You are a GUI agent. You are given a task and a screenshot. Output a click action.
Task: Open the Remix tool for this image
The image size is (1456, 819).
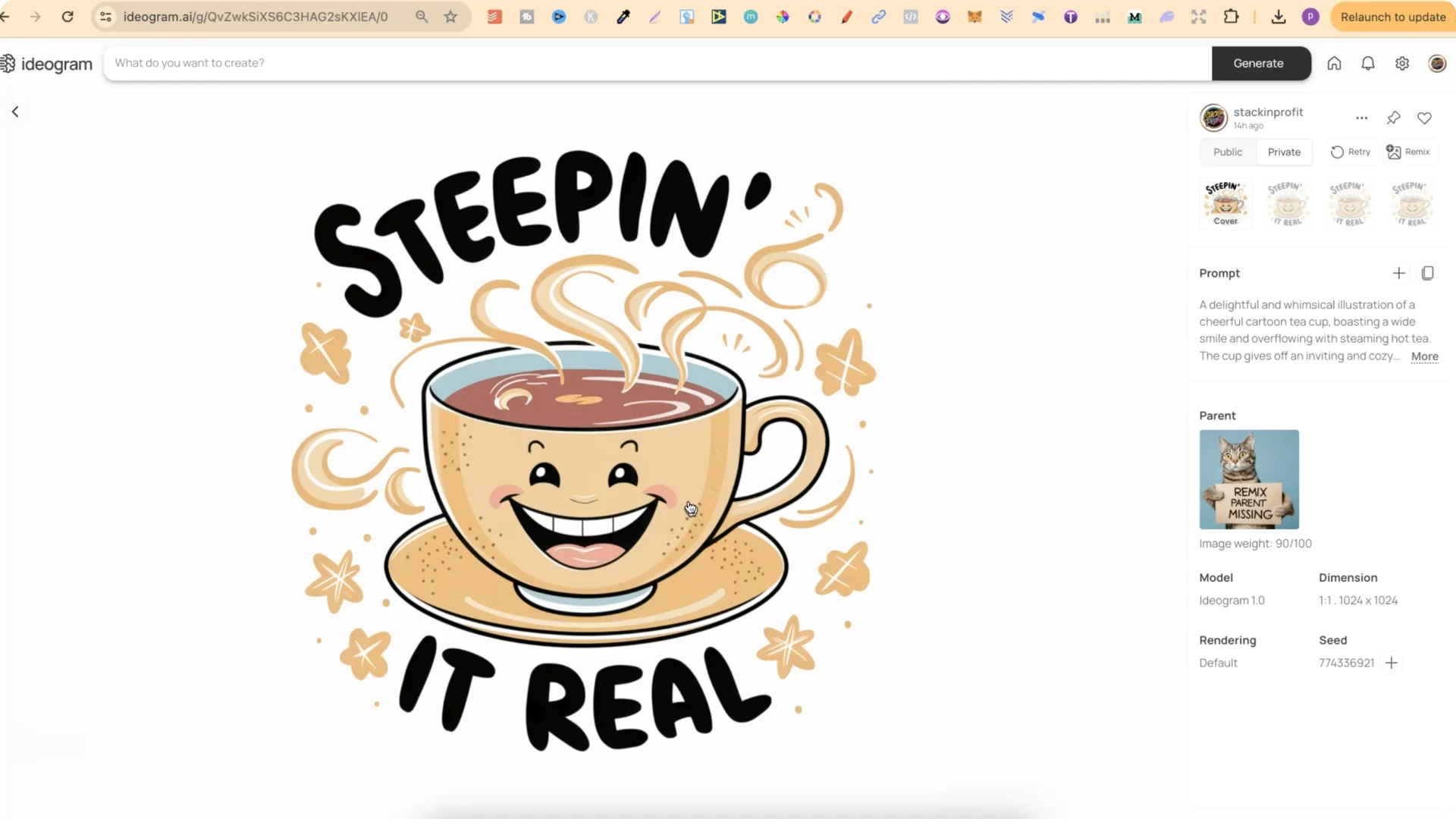(x=1409, y=152)
